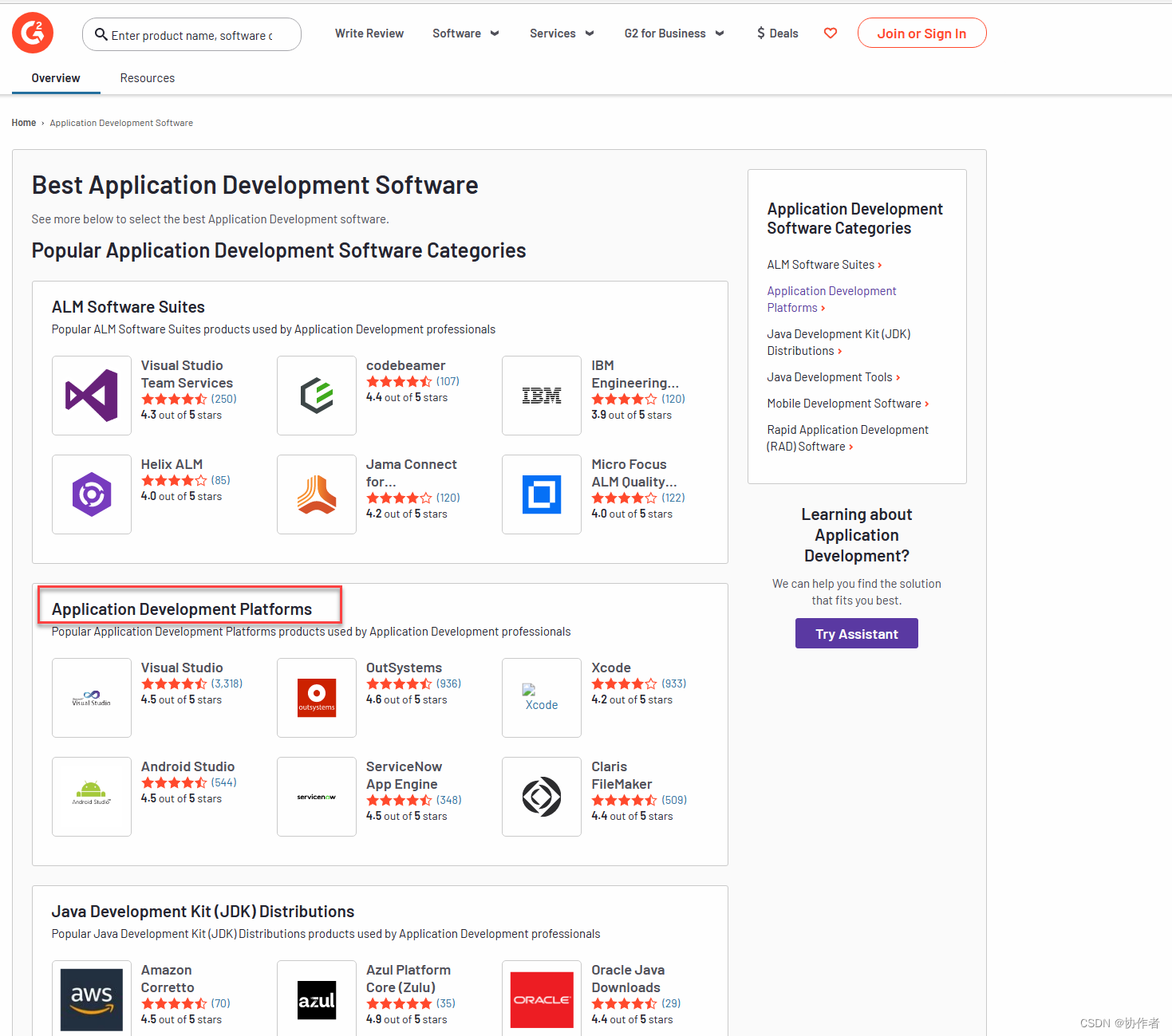The height and width of the screenshot is (1036, 1172).
Task: Open Jama Connect product title
Action: click(x=412, y=473)
